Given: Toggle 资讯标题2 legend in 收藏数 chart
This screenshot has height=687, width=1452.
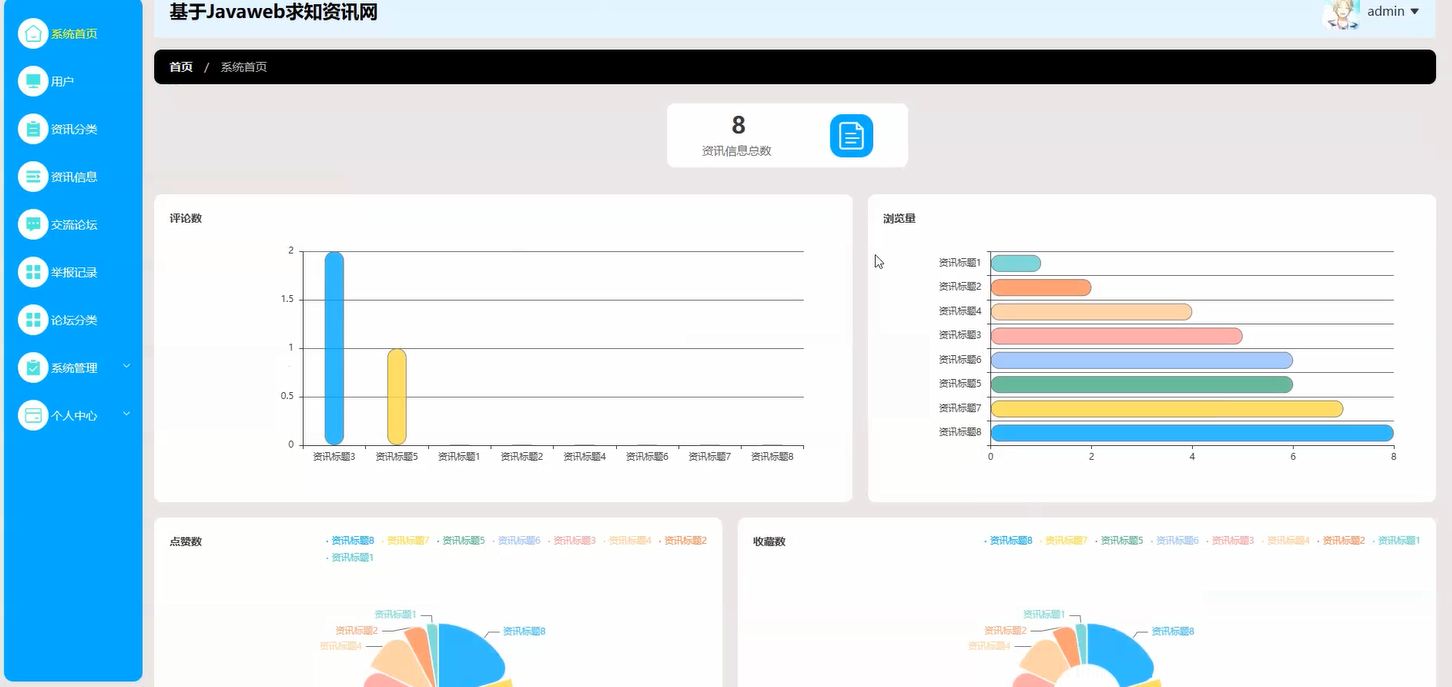Looking at the screenshot, I should pyautogui.click(x=1341, y=541).
